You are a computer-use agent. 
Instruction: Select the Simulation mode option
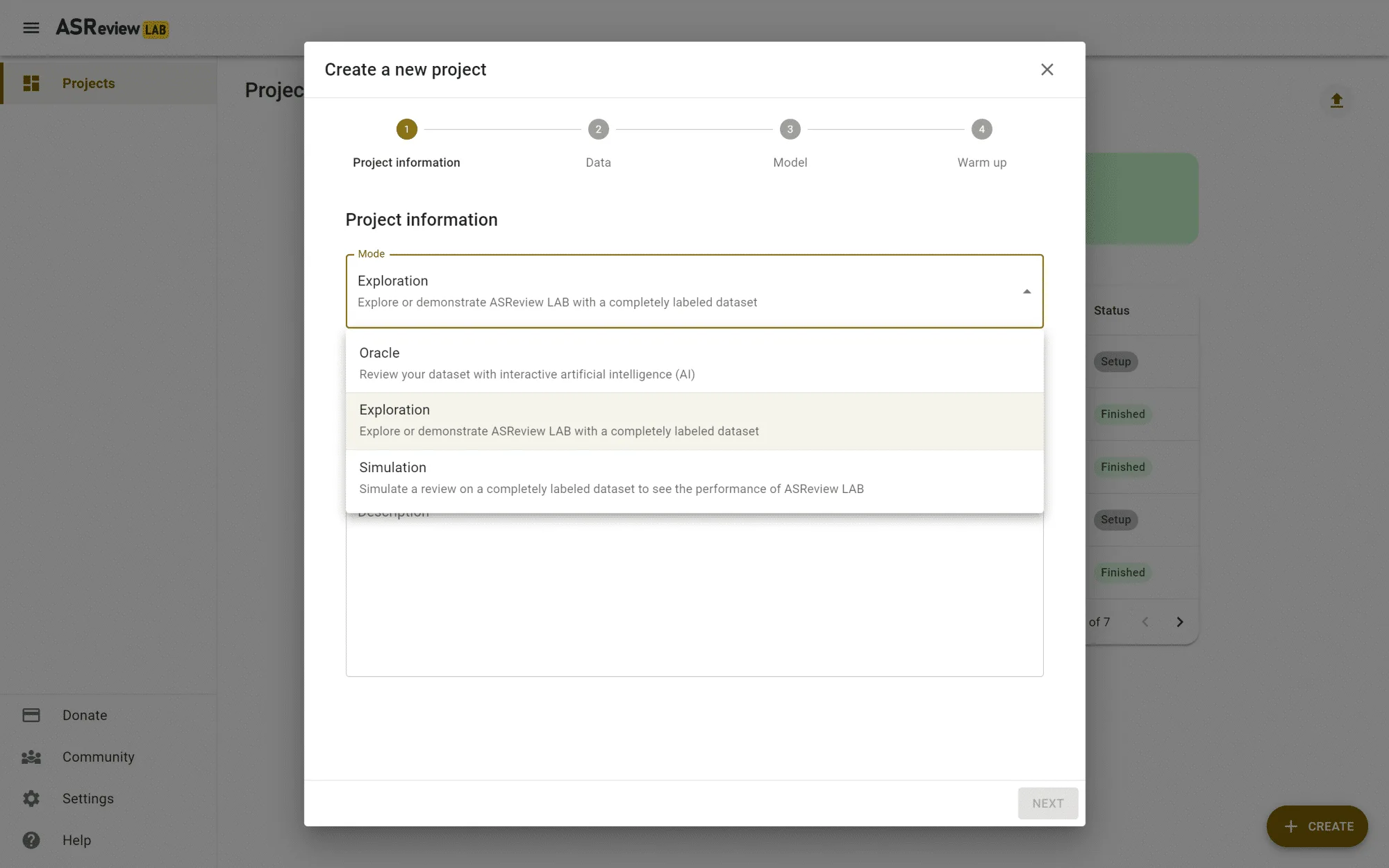point(694,478)
